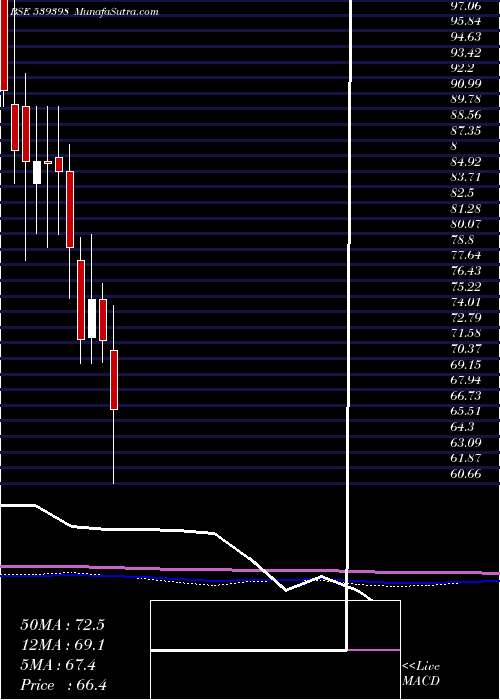Click the 12MA : 69.1 reading
The width and height of the screenshot is (500, 700).
pos(62,644)
